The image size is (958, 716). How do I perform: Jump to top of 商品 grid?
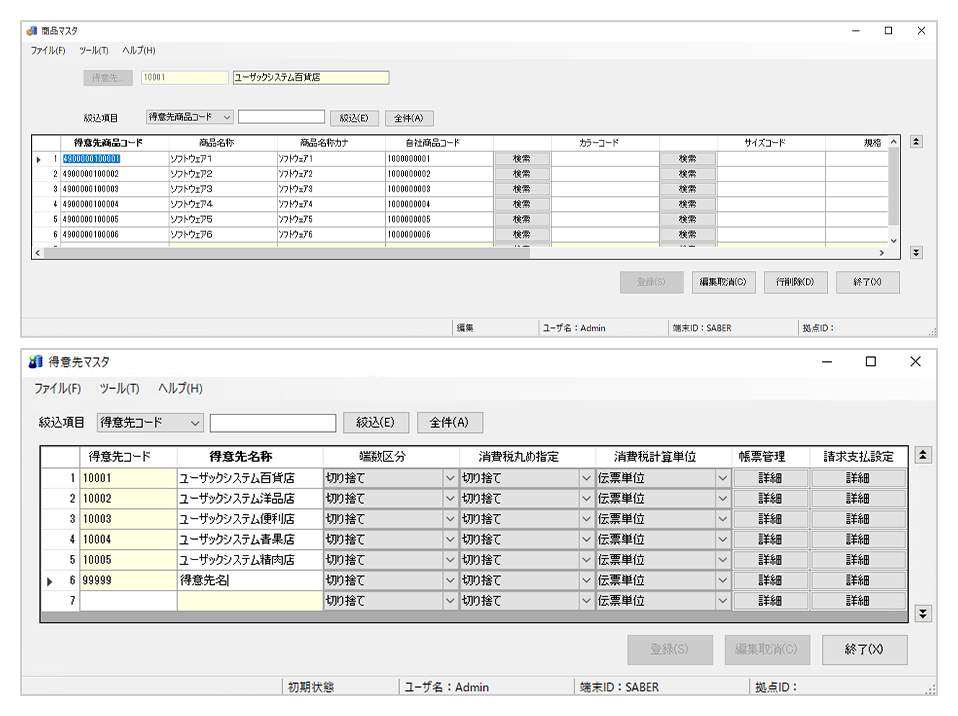[x=915, y=143]
